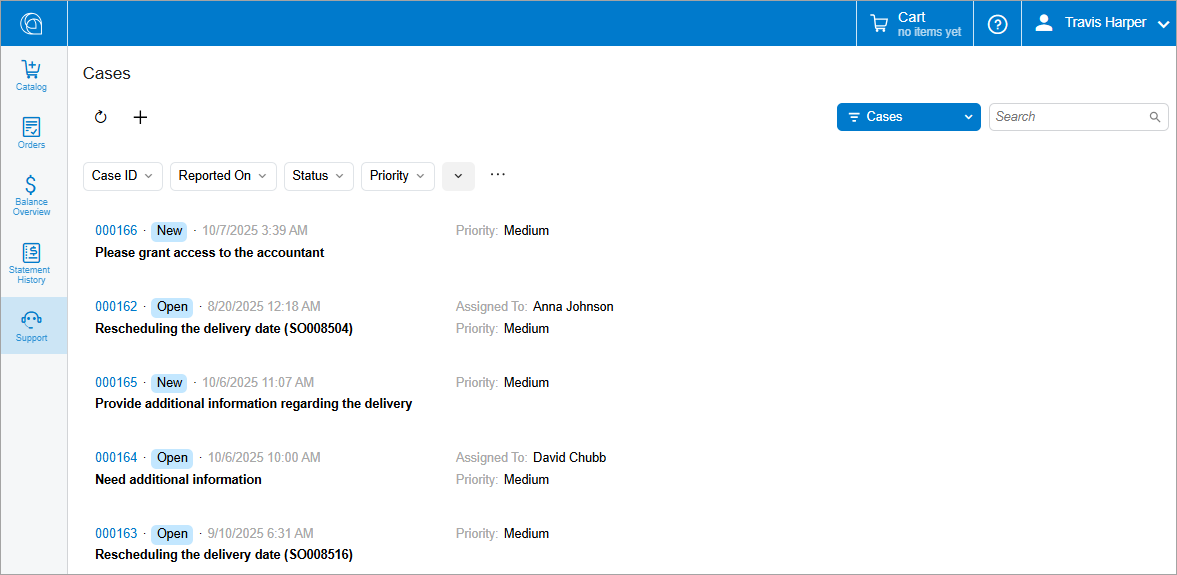The width and height of the screenshot is (1177, 575).
Task: Open the Status filter dropdown
Action: [318, 176]
